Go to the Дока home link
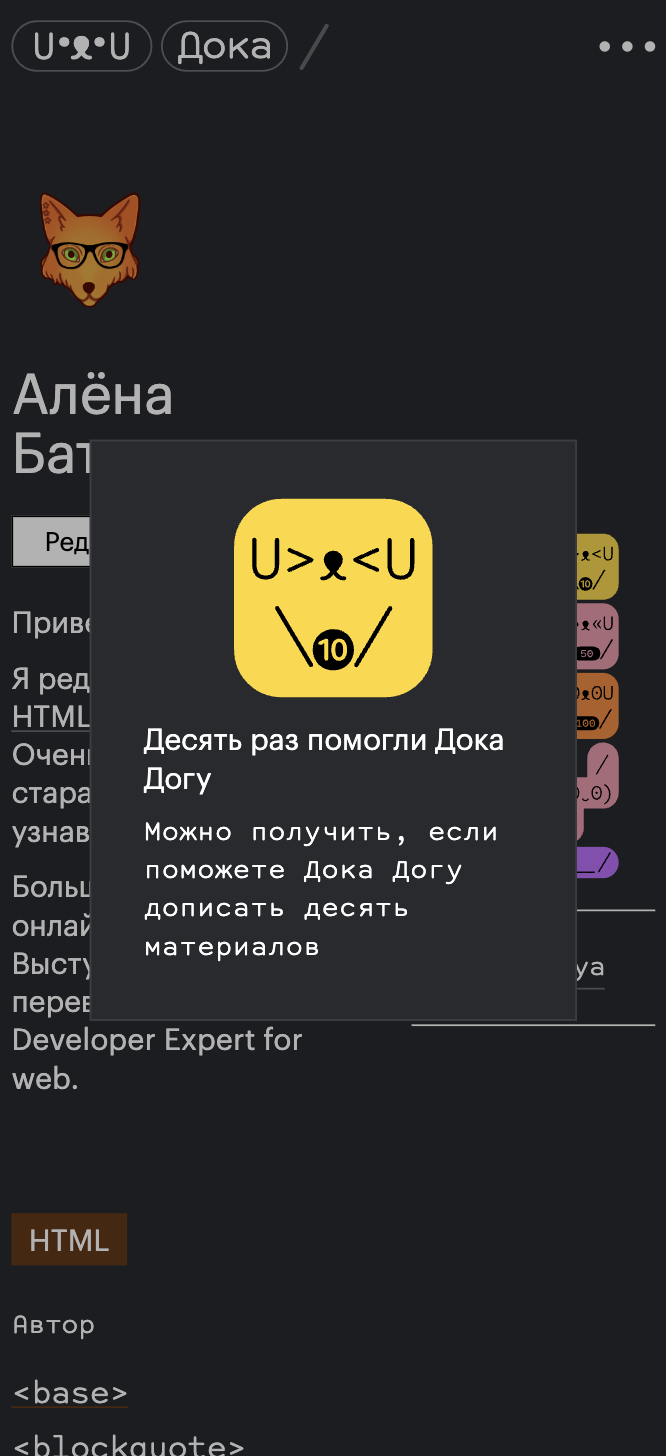This screenshot has width=666, height=1456. [x=224, y=47]
